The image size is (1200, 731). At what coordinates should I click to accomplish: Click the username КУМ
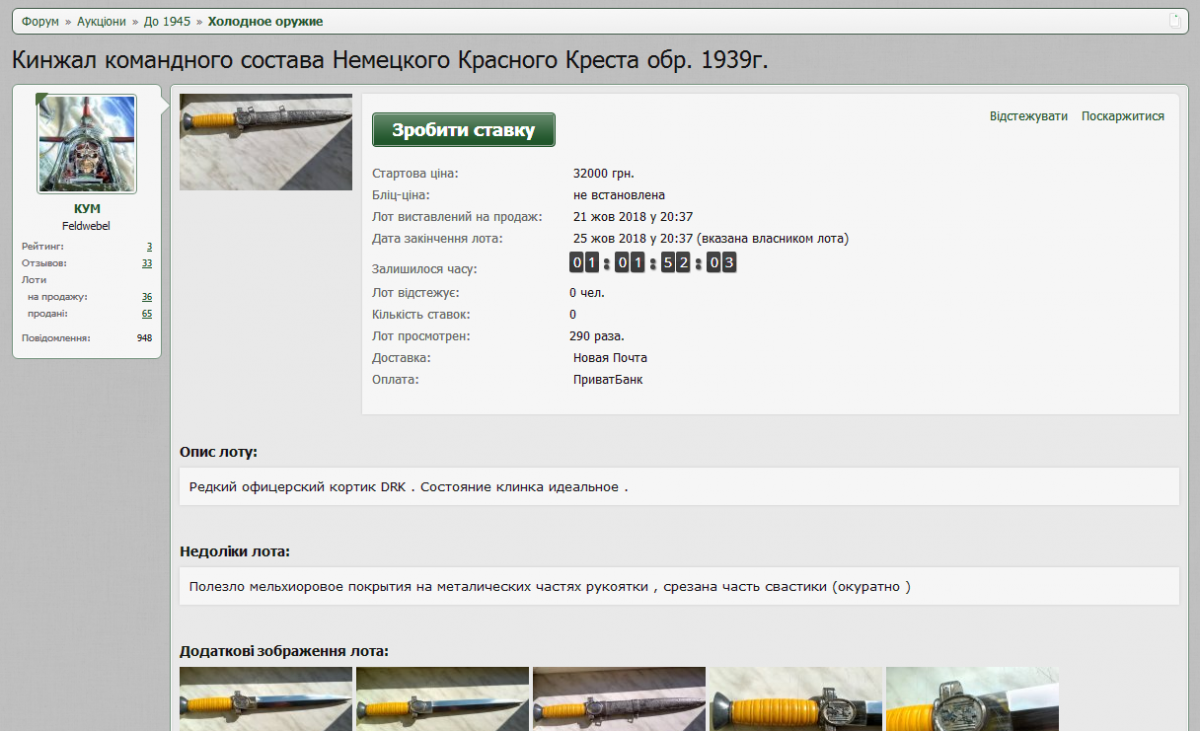[x=87, y=209]
